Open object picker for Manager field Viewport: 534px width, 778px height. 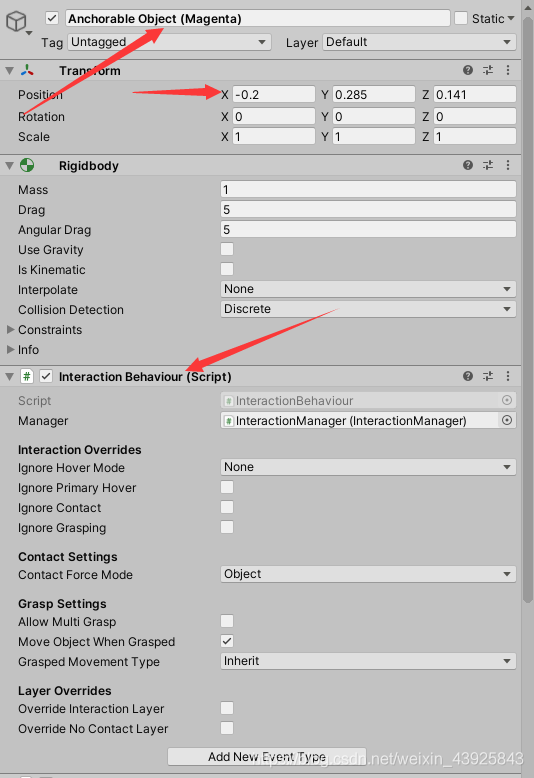point(507,420)
